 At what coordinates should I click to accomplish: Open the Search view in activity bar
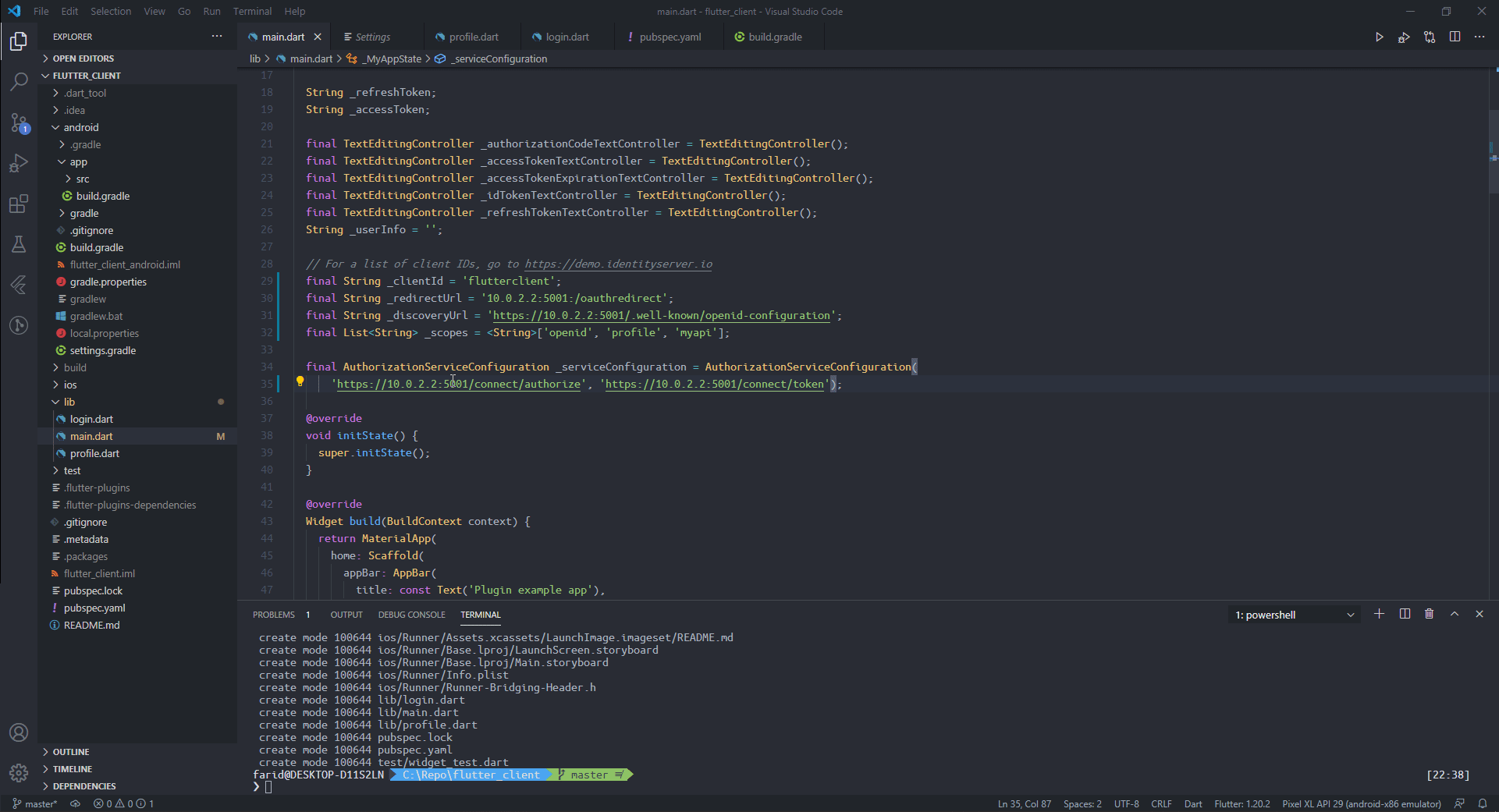tap(19, 81)
